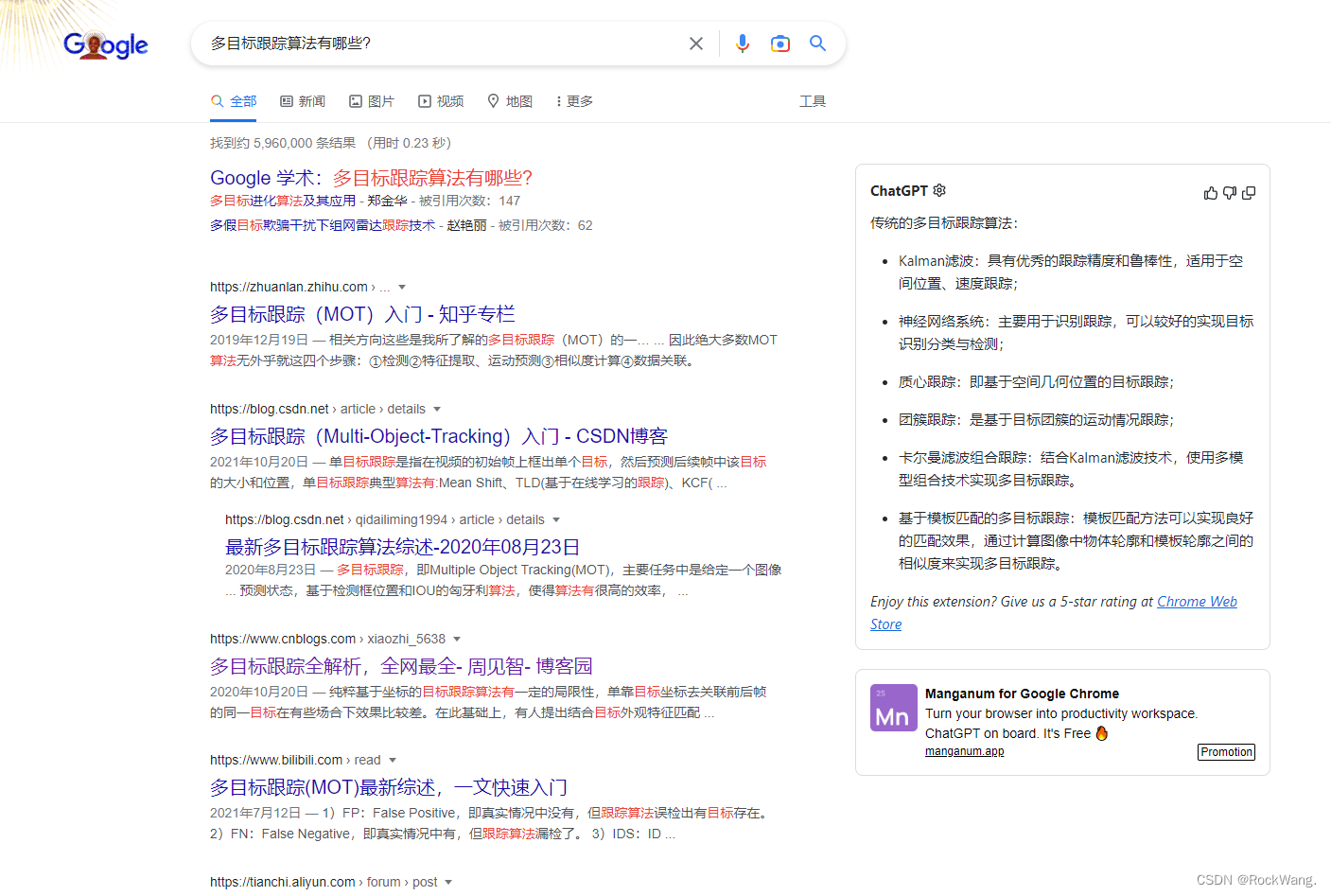Click 卡尔曼滤波组合跟踪 bullet text

point(1071,469)
